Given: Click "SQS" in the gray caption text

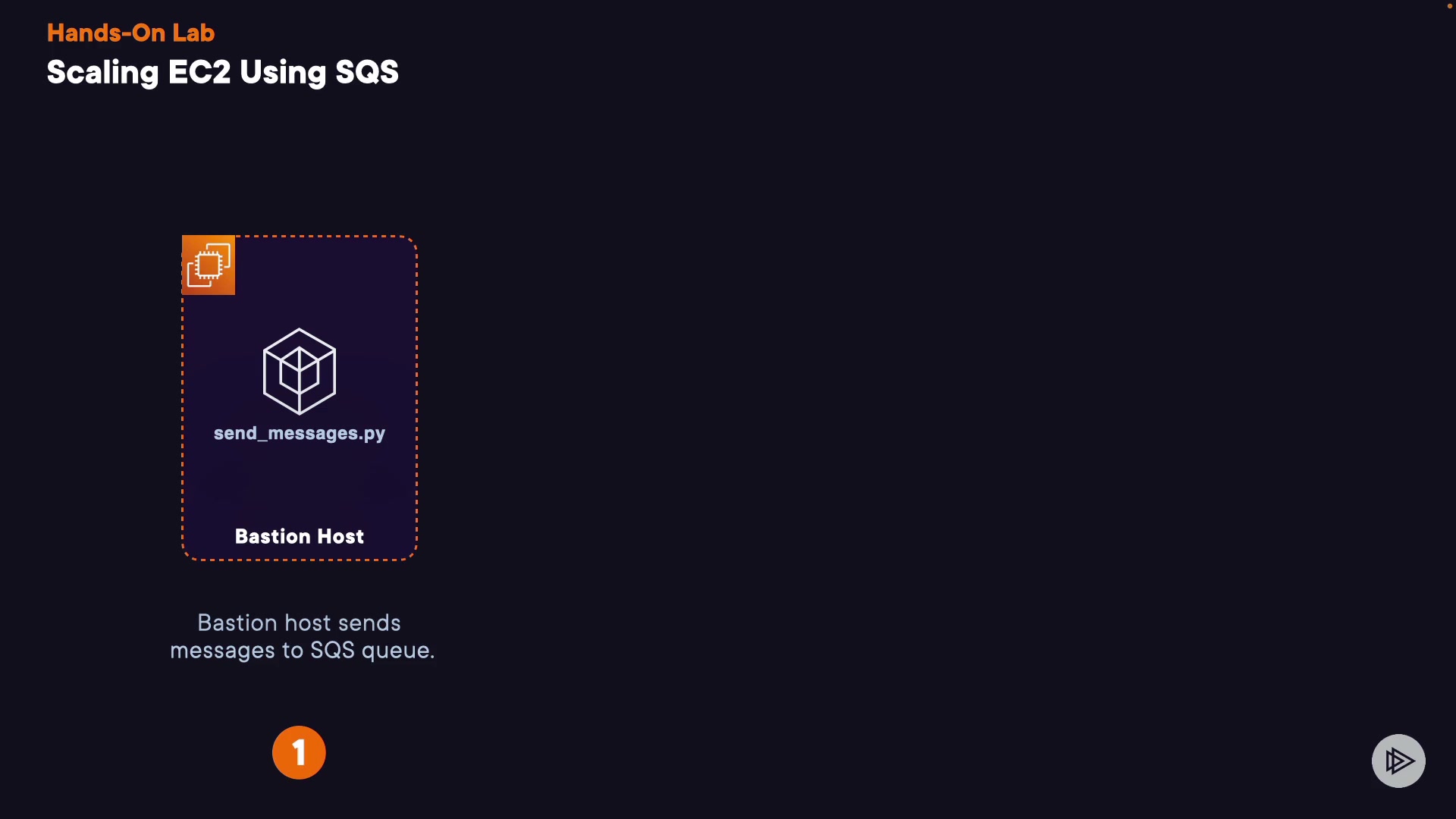Looking at the screenshot, I should click(x=332, y=651).
